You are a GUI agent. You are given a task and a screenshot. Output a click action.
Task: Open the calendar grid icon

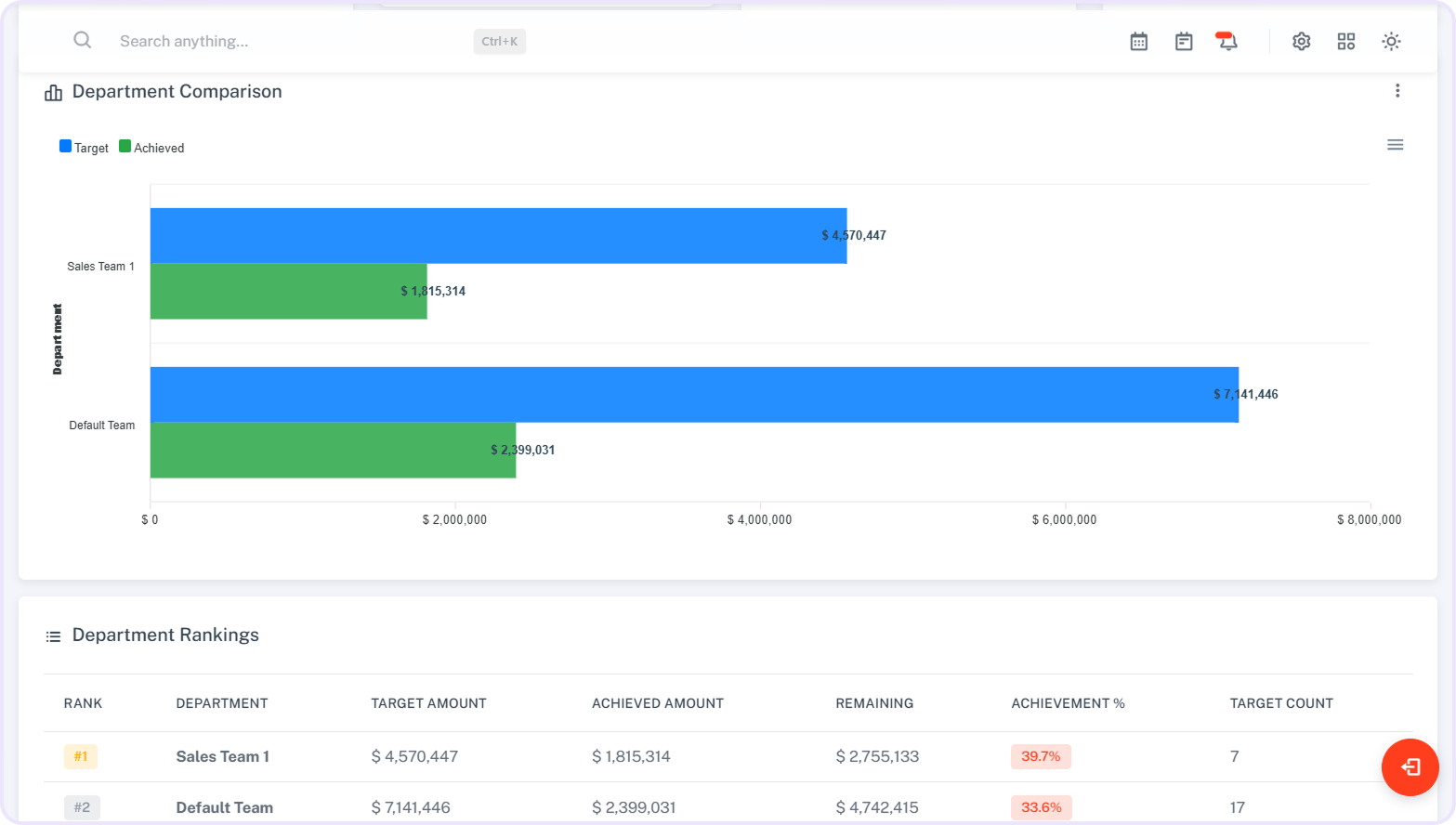(x=1138, y=41)
